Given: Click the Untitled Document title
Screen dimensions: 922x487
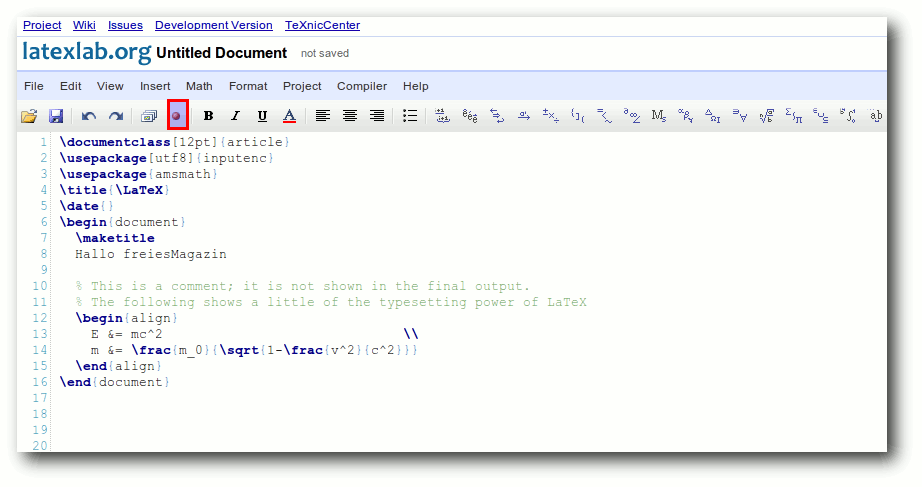Looking at the screenshot, I should click(x=221, y=53).
